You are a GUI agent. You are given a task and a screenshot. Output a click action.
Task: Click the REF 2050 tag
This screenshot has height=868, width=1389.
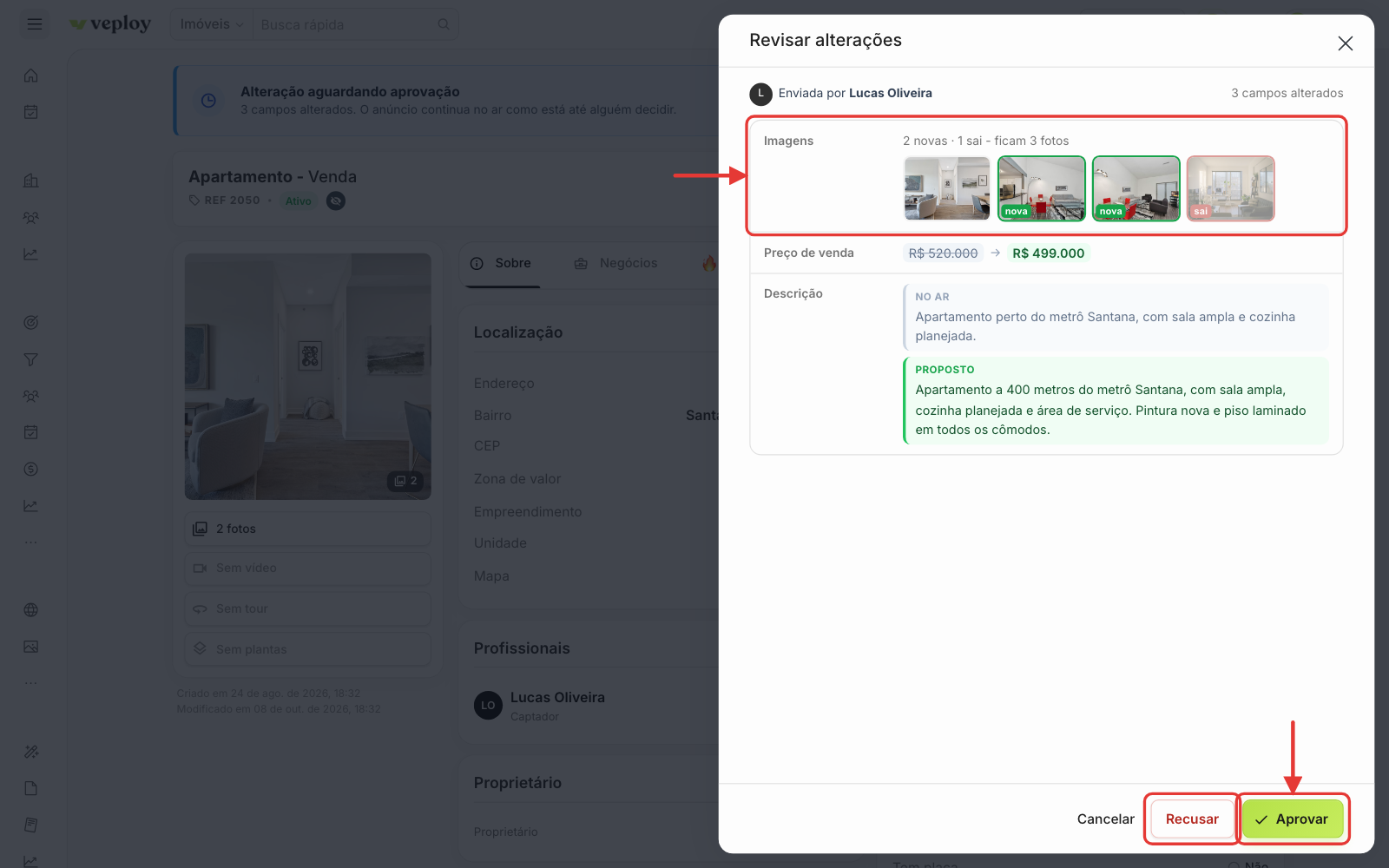coord(225,201)
